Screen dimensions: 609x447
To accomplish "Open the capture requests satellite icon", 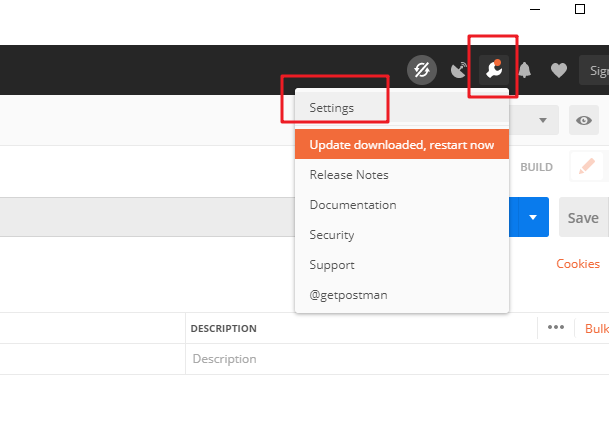I will [459, 70].
